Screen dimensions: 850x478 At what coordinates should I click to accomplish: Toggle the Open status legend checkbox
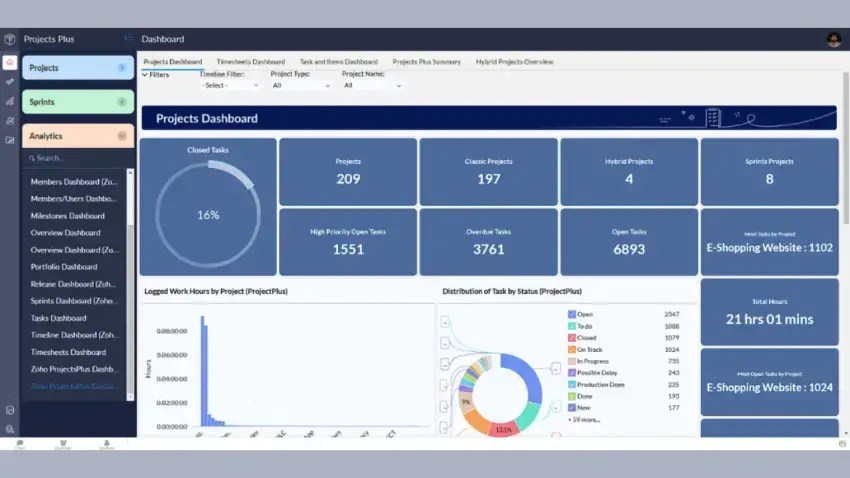tap(572, 314)
